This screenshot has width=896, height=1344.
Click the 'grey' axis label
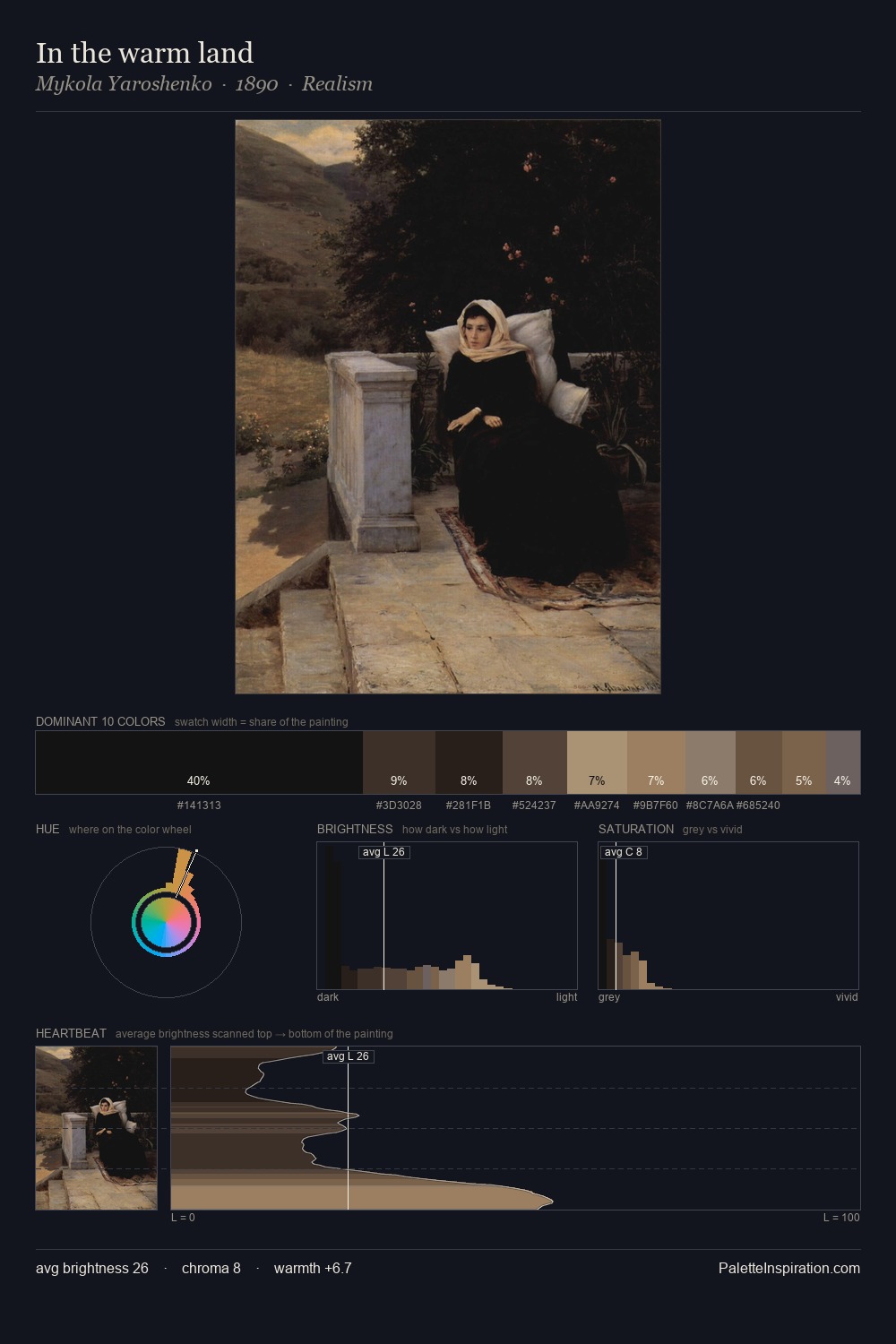coord(609,997)
